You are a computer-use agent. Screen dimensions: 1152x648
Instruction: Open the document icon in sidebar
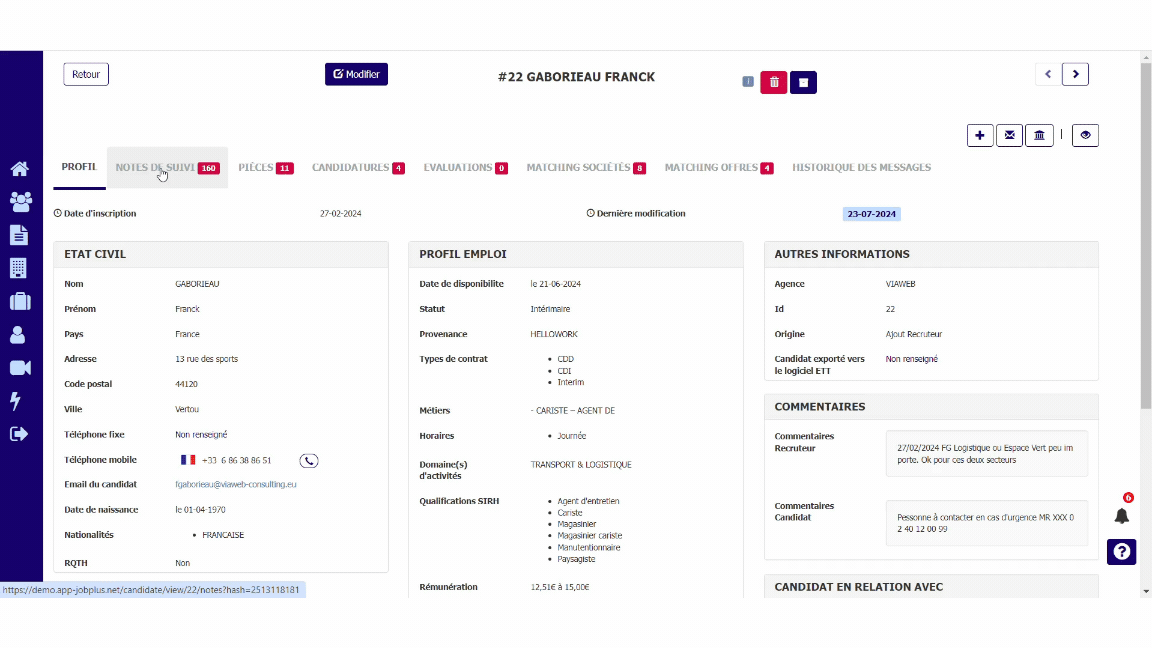point(19,235)
